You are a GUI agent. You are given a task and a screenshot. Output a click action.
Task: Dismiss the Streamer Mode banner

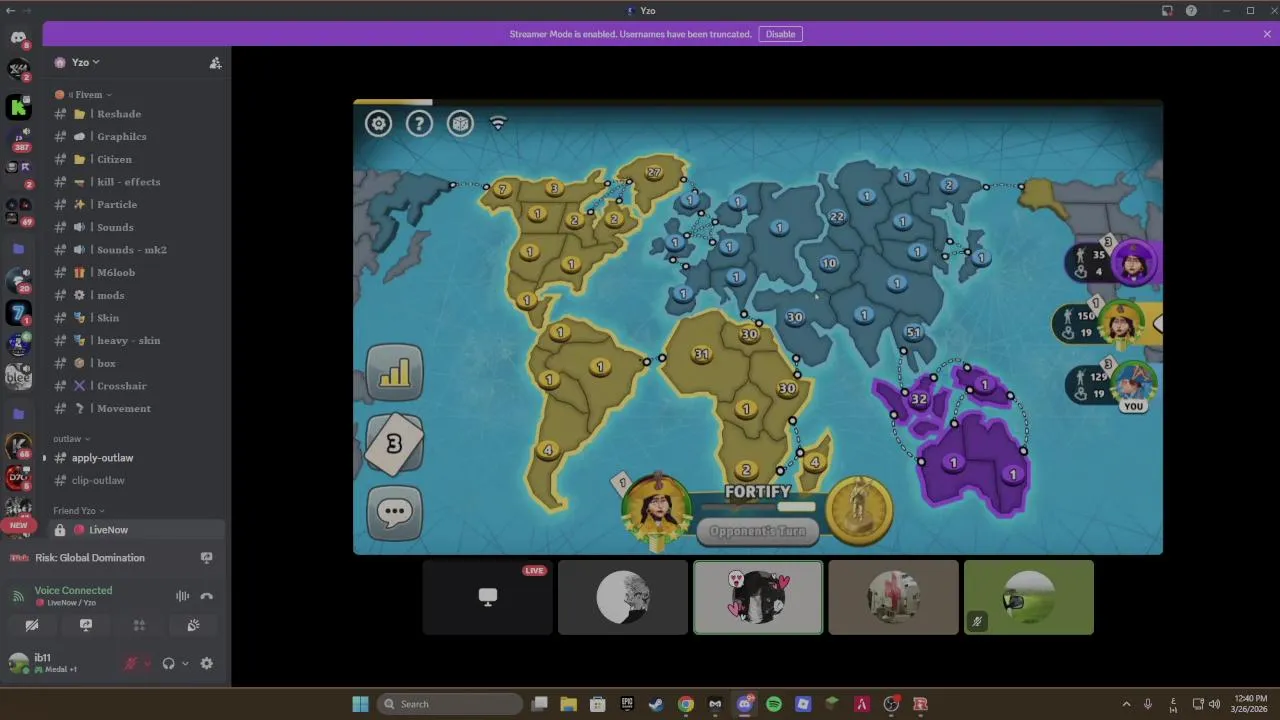point(1267,34)
